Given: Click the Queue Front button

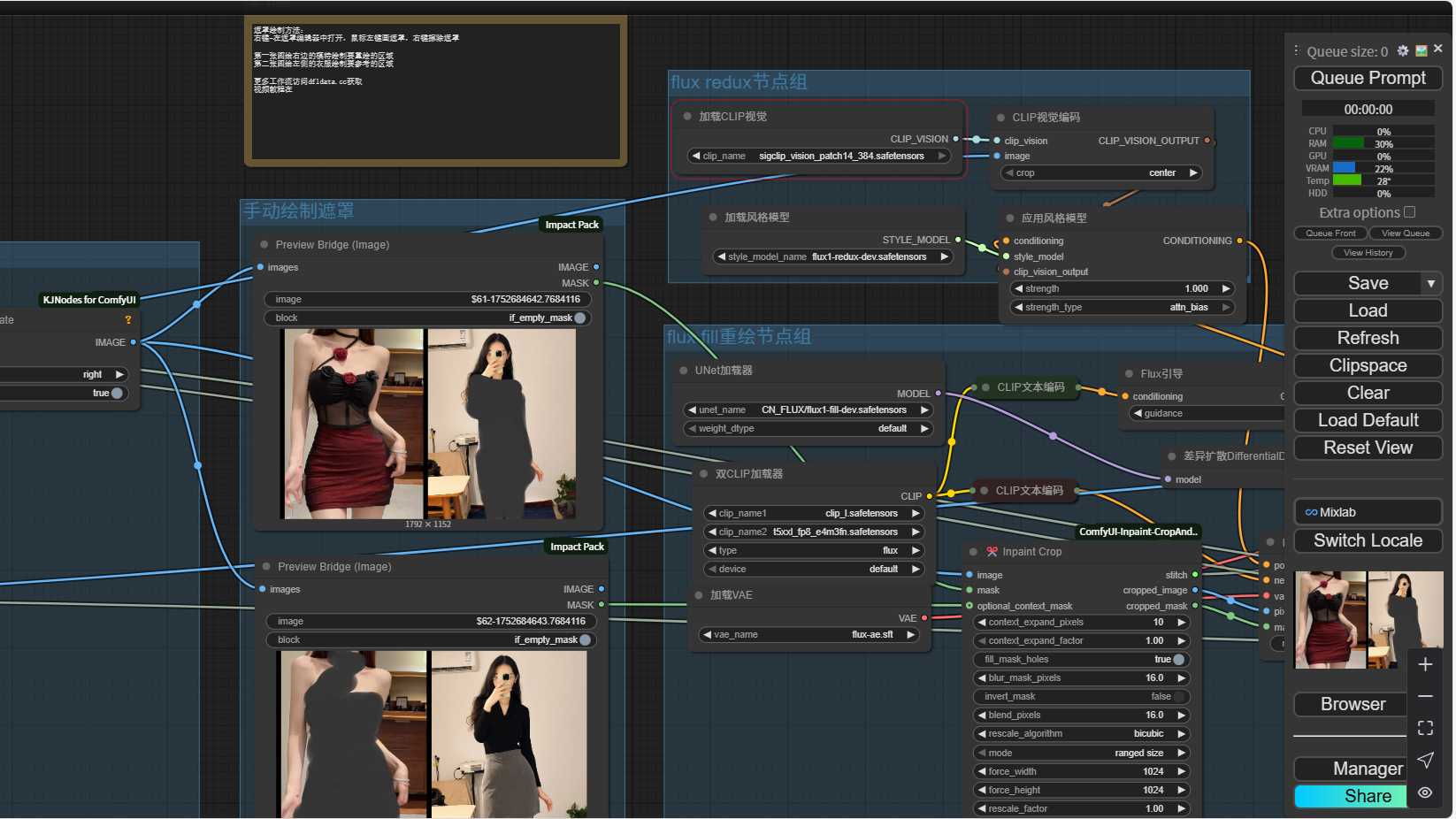Looking at the screenshot, I should point(1330,233).
